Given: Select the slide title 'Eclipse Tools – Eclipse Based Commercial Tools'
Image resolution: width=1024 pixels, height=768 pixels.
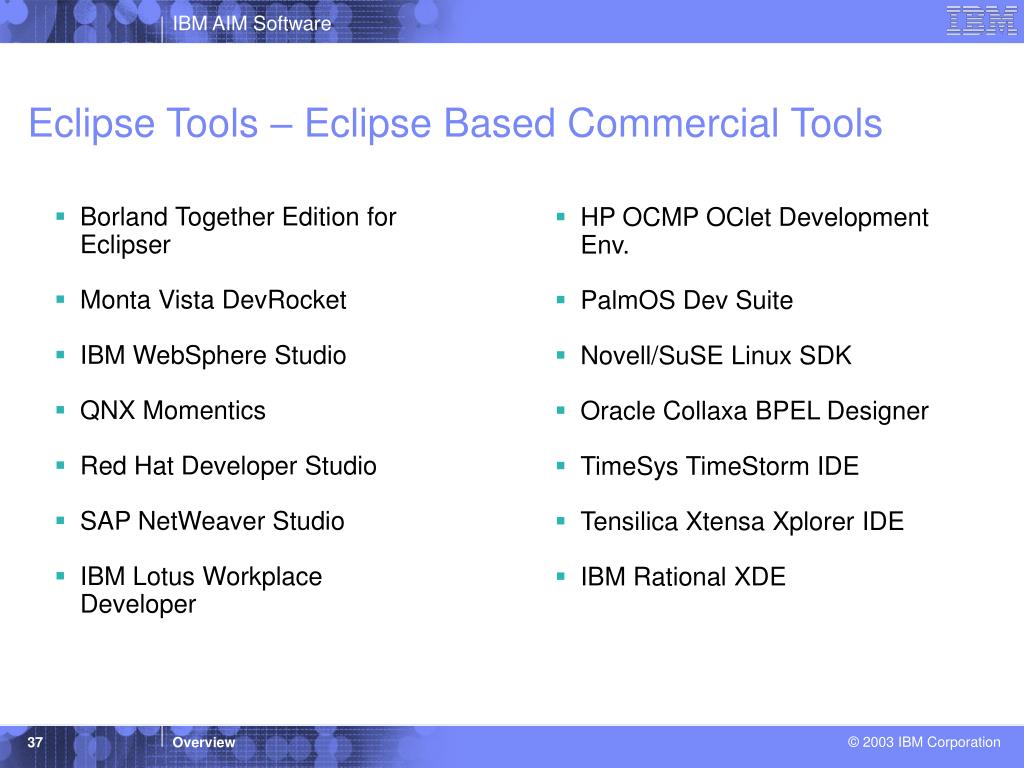Looking at the screenshot, I should tap(455, 123).
